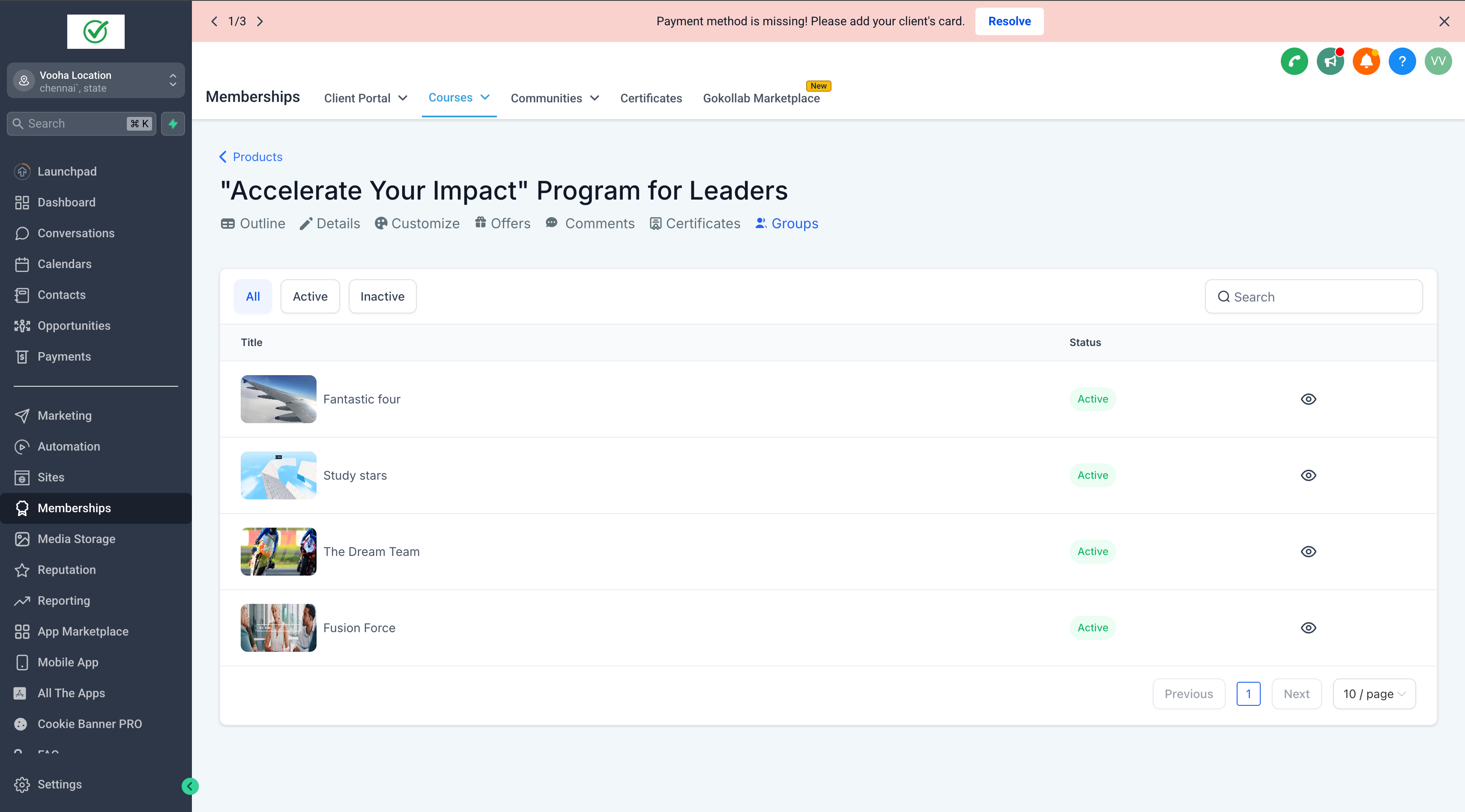
Task: Click the blue help question icon
Action: click(x=1402, y=61)
